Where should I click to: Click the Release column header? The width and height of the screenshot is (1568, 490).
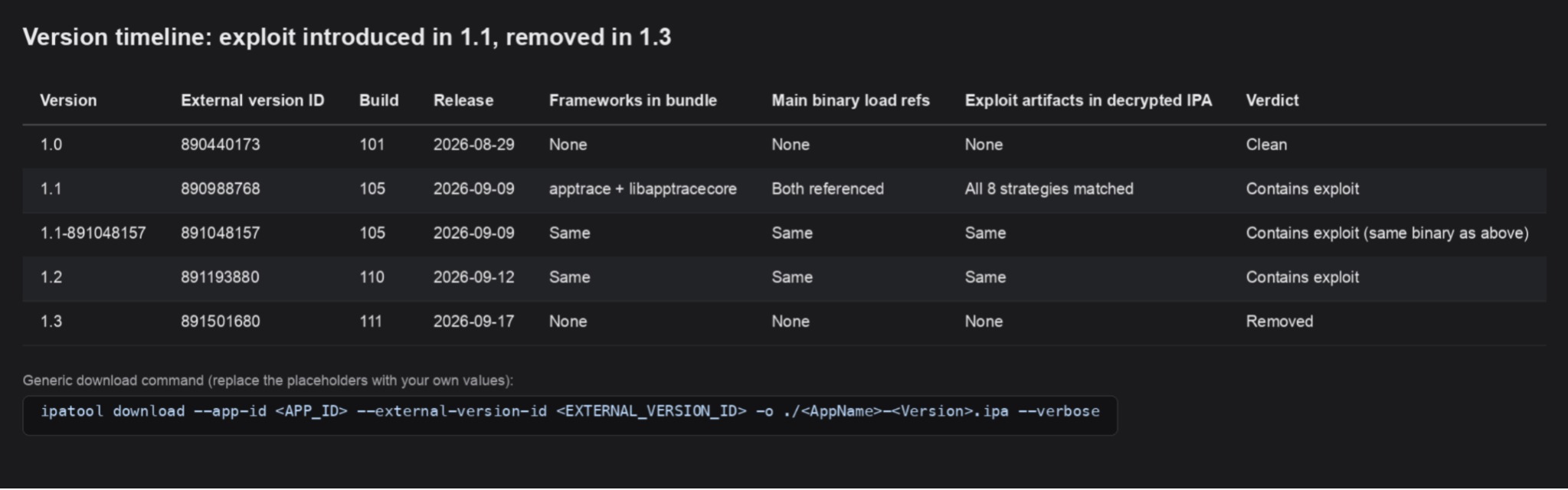(x=463, y=100)
